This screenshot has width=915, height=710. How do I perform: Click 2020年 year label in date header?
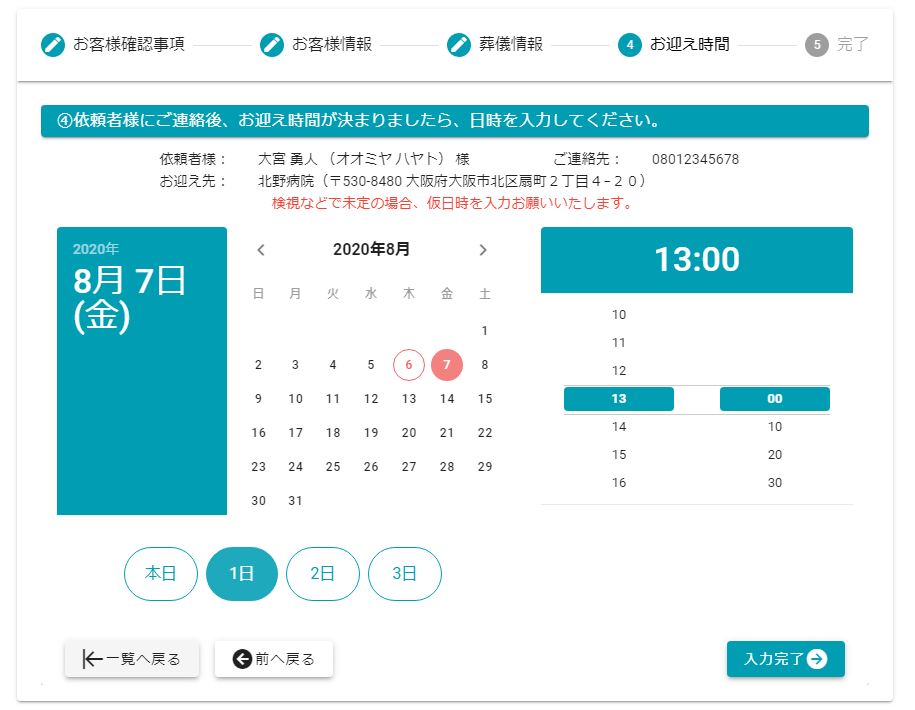click(96, 249)
